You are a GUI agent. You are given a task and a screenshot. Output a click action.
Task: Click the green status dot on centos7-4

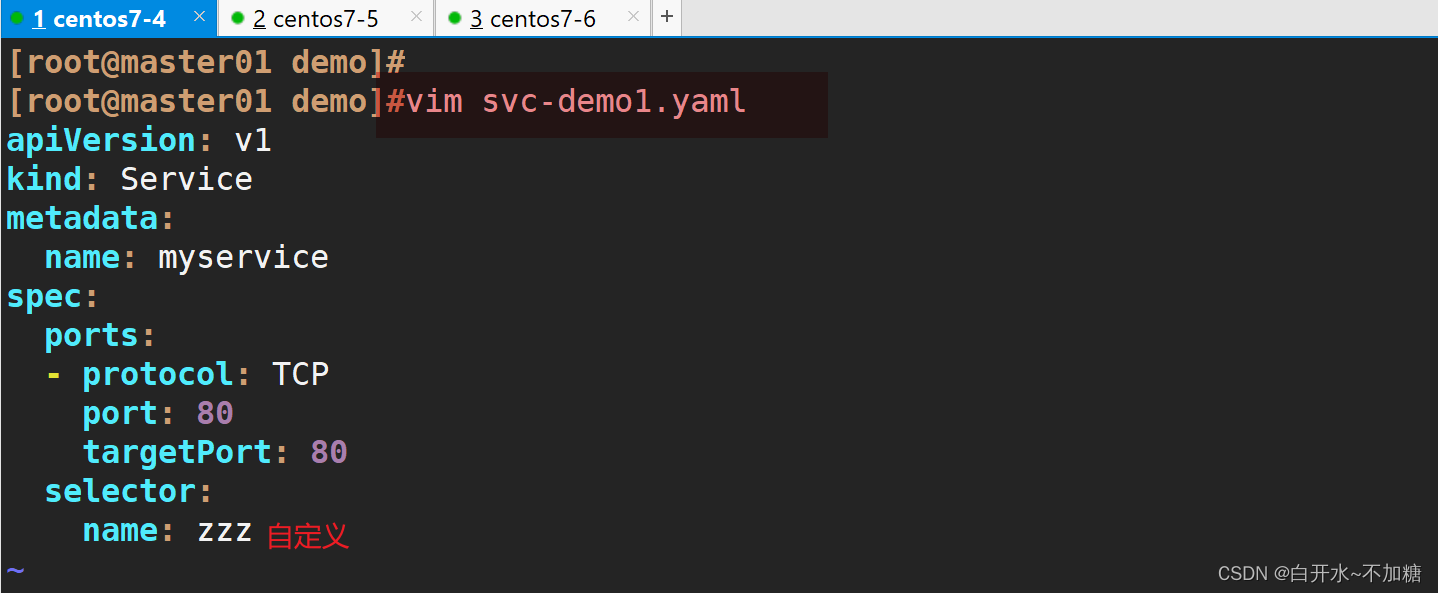pyautogui.click(x=17, y=18)
